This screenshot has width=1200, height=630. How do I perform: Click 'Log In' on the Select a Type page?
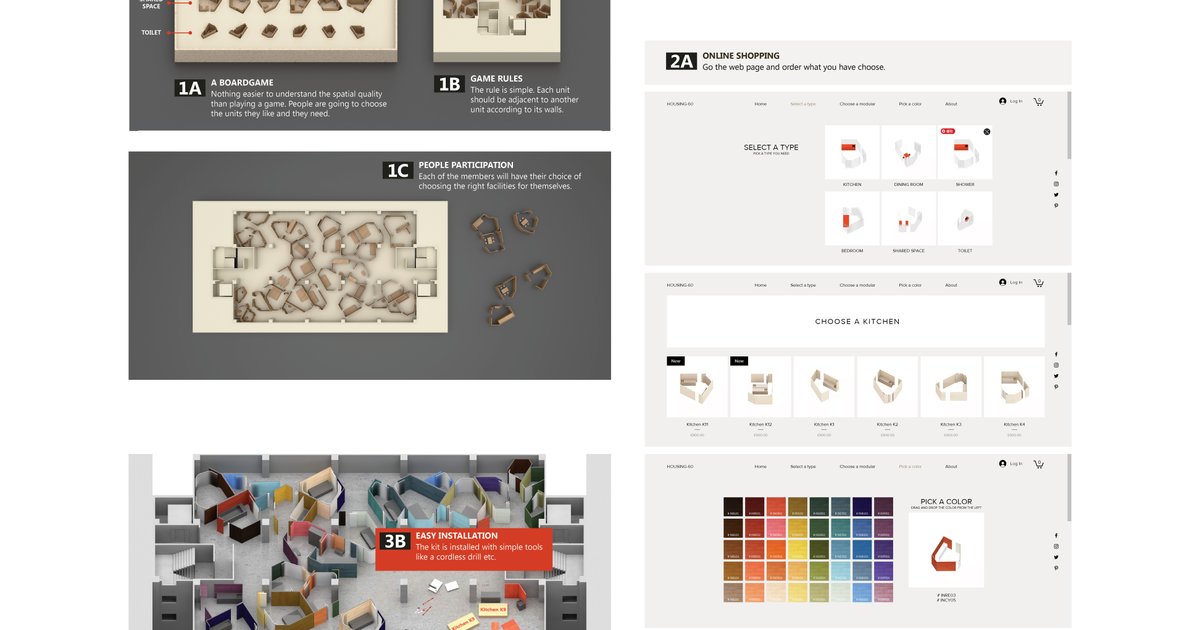(1016, 101)
